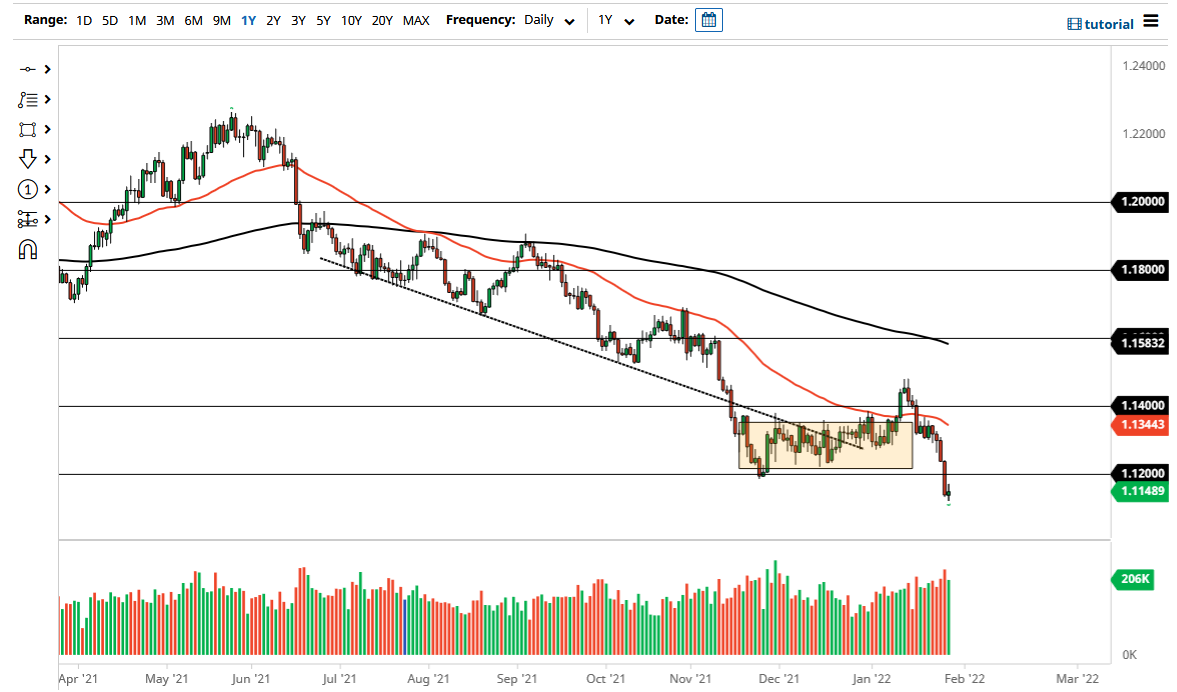Select the 3M range tab
Screen dimensions: 1177x692
tap(165, 20)
